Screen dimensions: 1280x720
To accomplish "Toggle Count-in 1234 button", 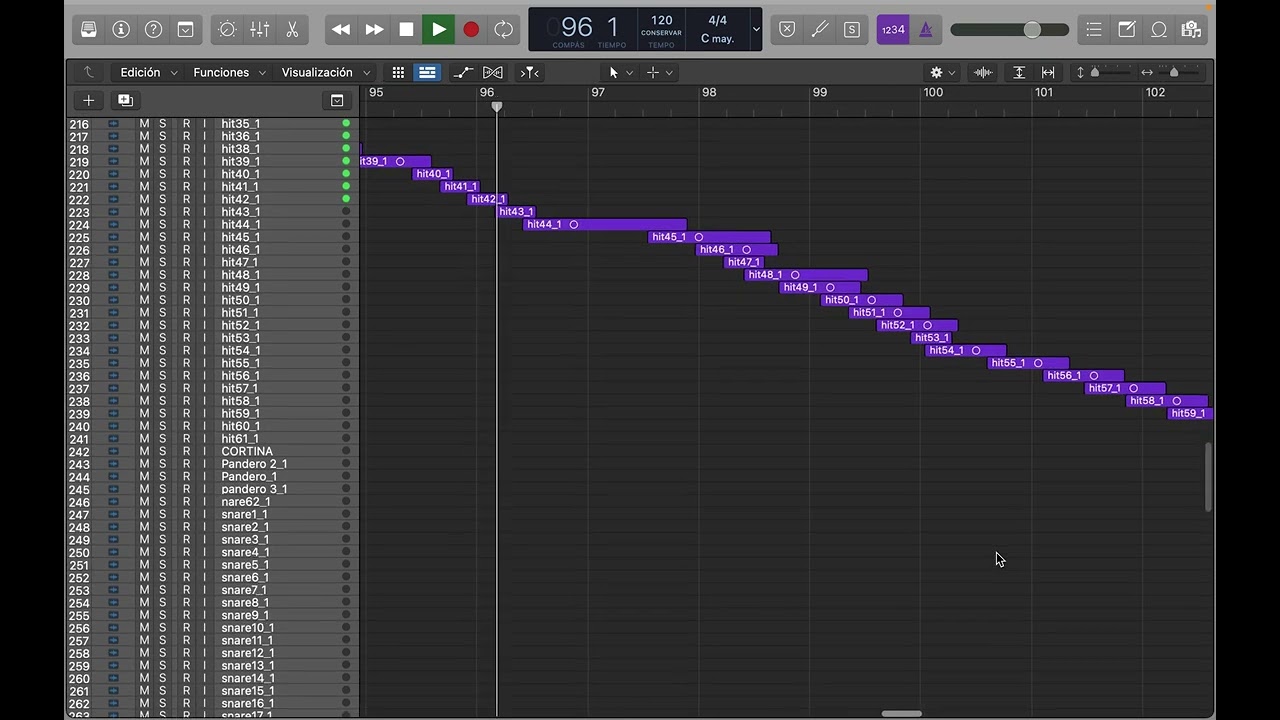I will (x=893, y=30).
